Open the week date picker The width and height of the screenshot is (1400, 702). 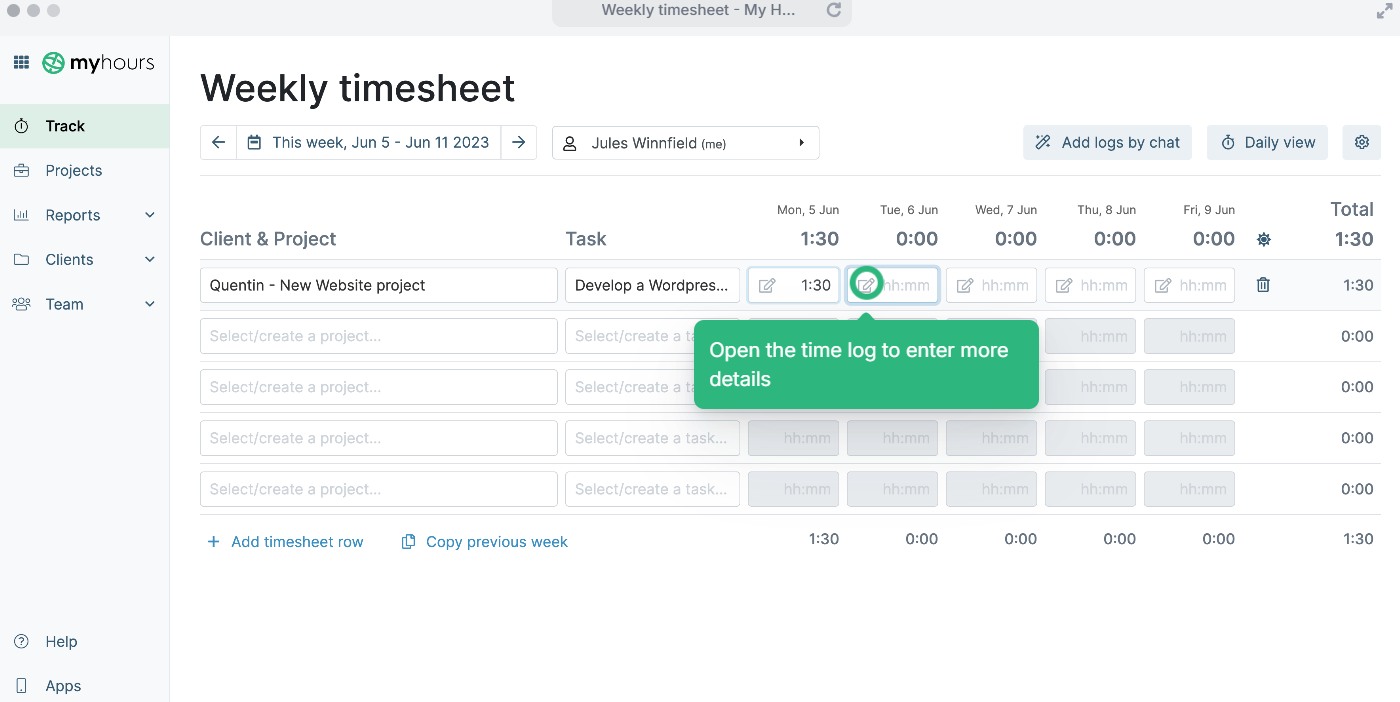coord(368,143)
